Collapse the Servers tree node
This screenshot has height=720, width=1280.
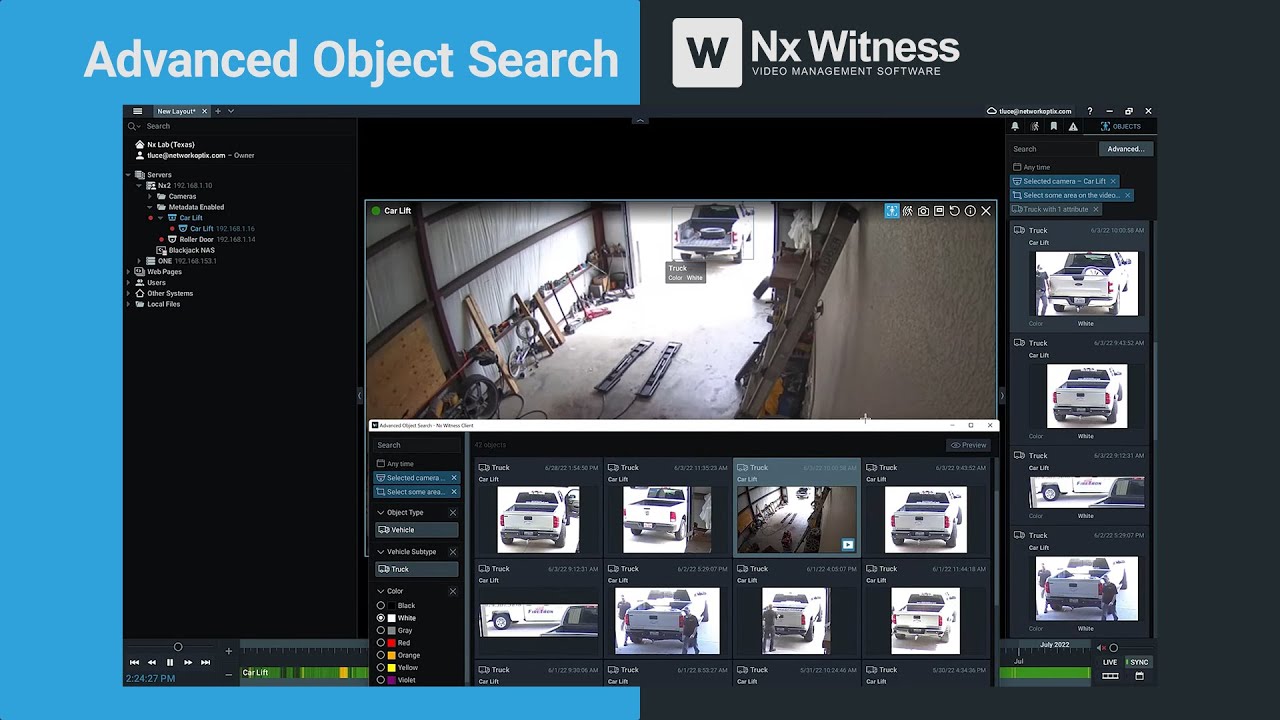tap(129, 175)
